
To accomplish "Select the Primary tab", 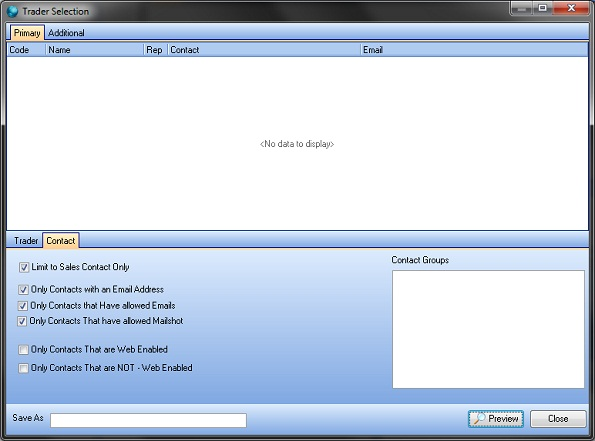I will click(27, 33).
